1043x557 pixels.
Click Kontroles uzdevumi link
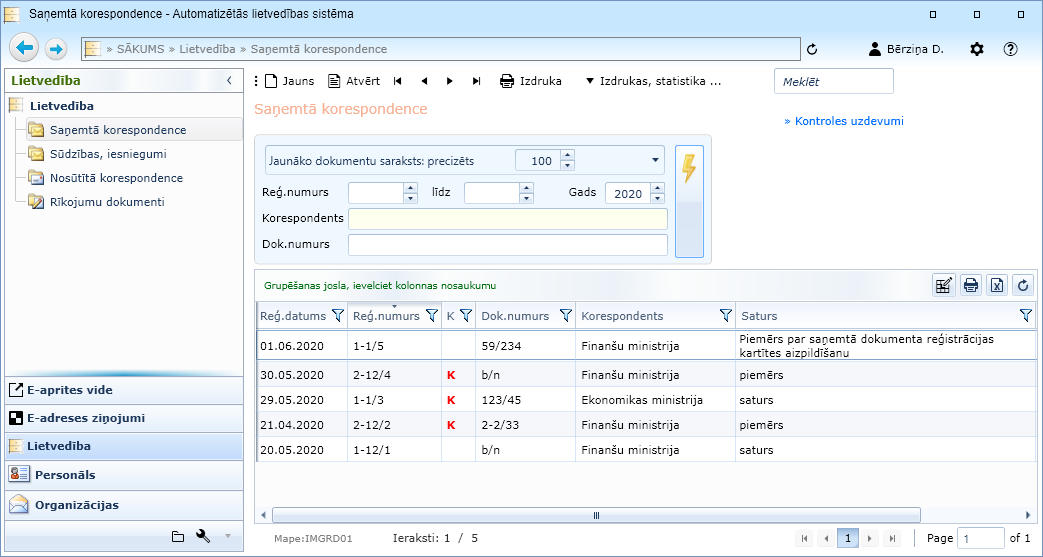(843, 121)
